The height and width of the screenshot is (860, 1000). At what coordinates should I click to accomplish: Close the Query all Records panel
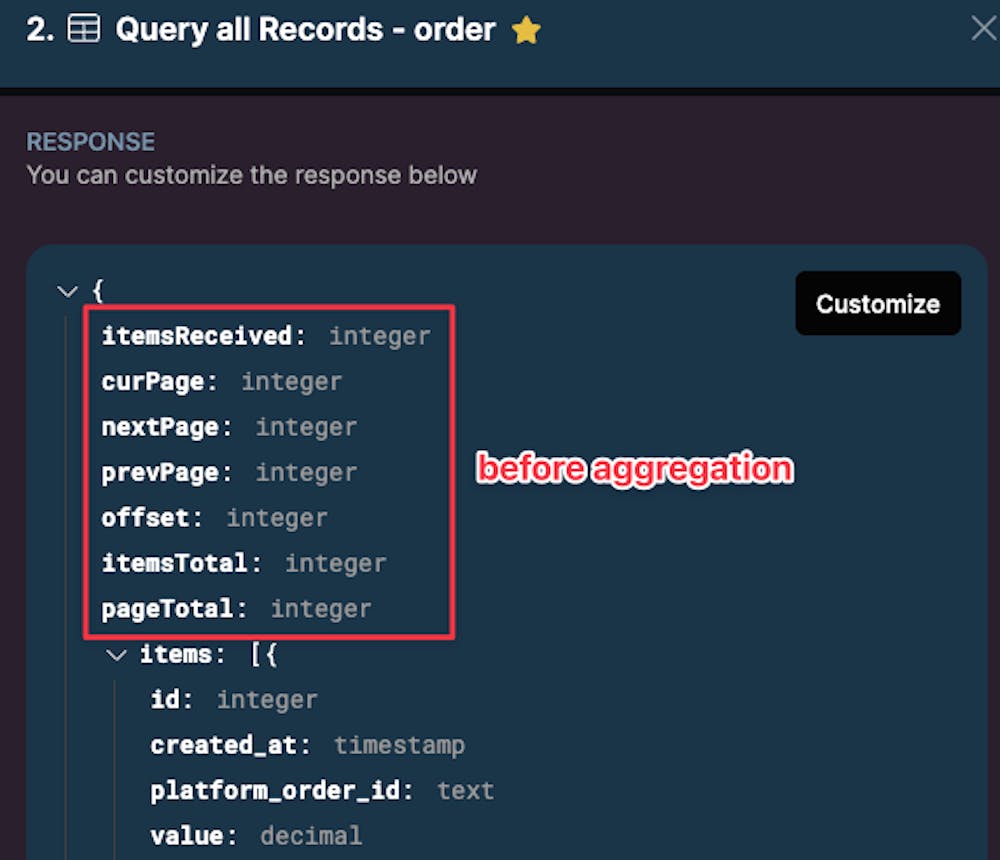(984, 28)
